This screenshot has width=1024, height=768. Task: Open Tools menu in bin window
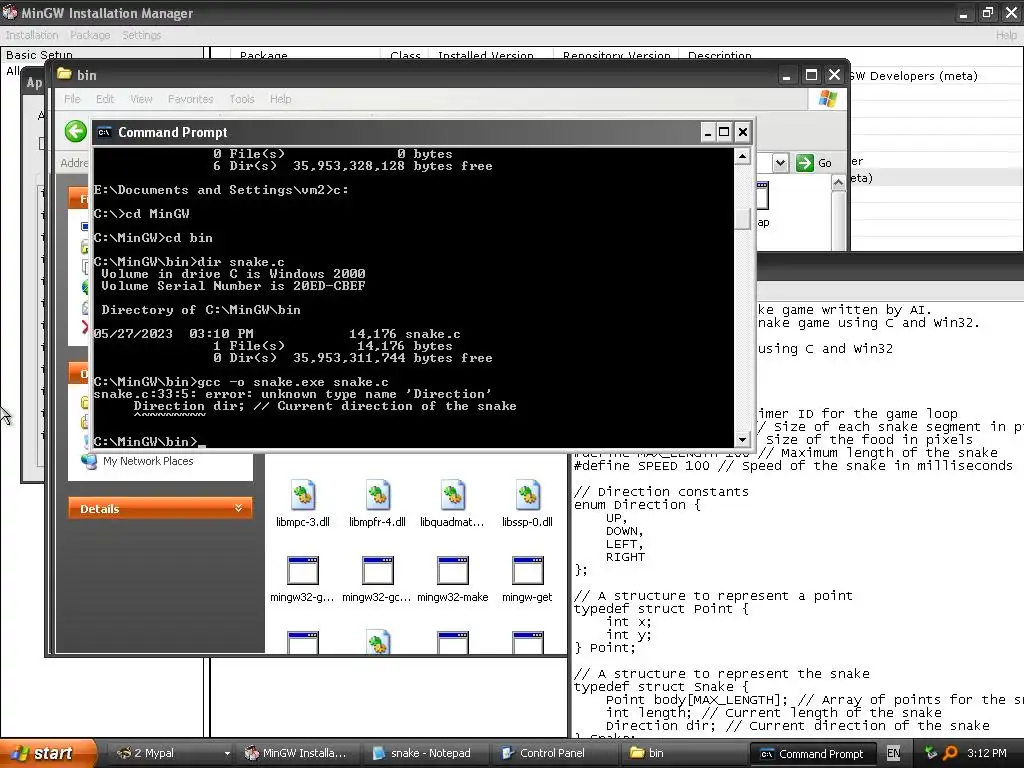(242, 99)
